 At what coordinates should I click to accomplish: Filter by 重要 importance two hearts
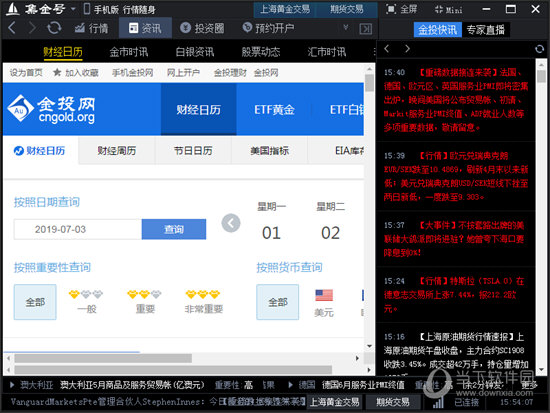click(145, 301)
